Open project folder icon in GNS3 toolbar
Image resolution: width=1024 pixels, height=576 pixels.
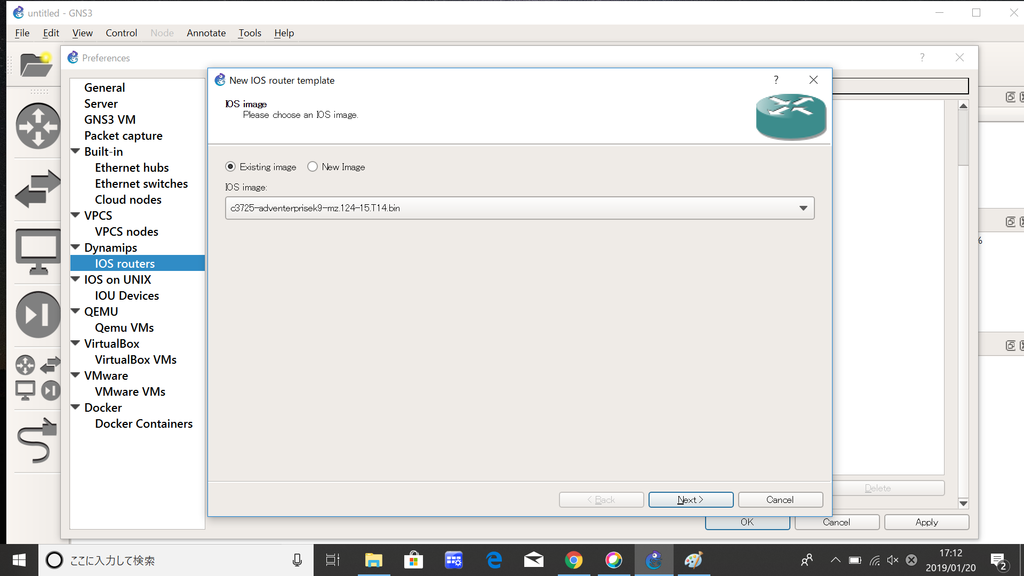pos(36,65)
